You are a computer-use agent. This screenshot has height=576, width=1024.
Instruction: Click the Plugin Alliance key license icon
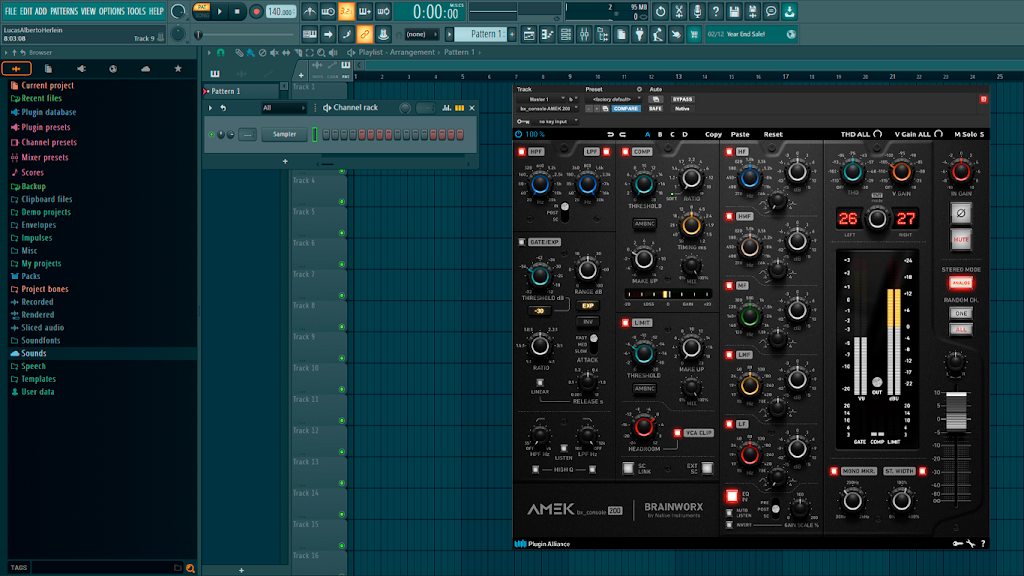tap(957, 543)
